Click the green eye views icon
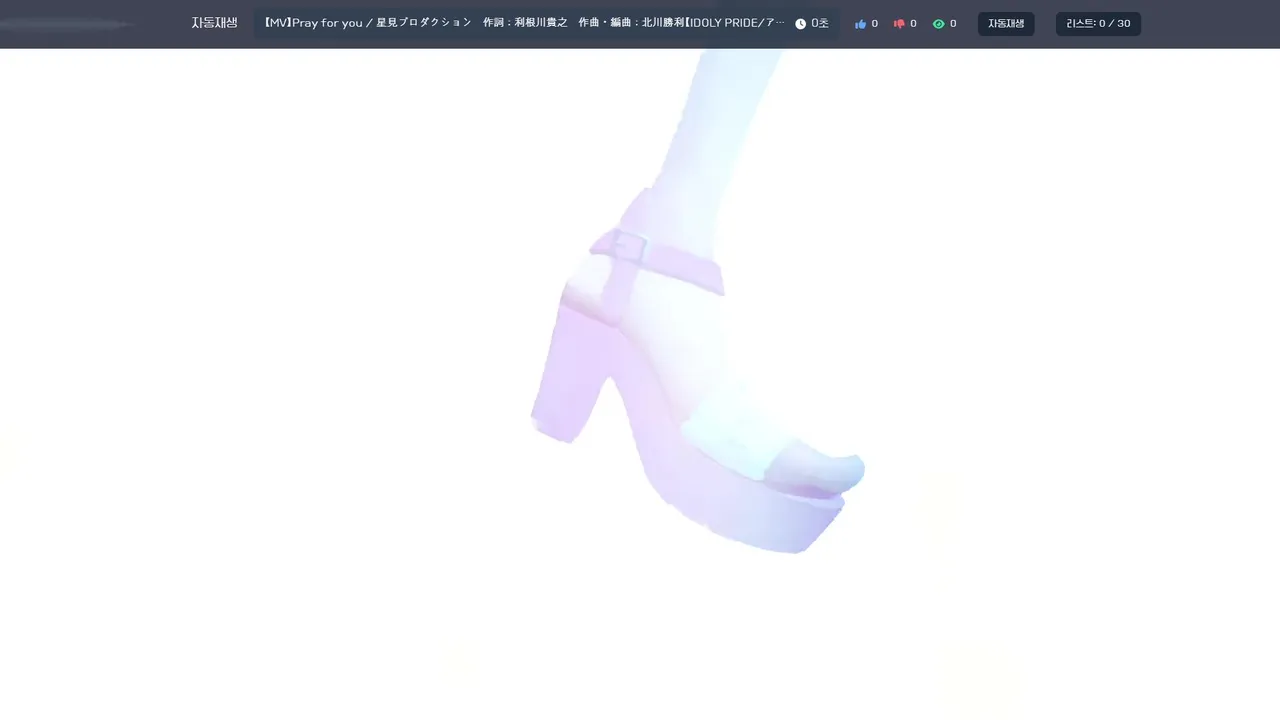 pyautogui.click(x=938, y=24)
